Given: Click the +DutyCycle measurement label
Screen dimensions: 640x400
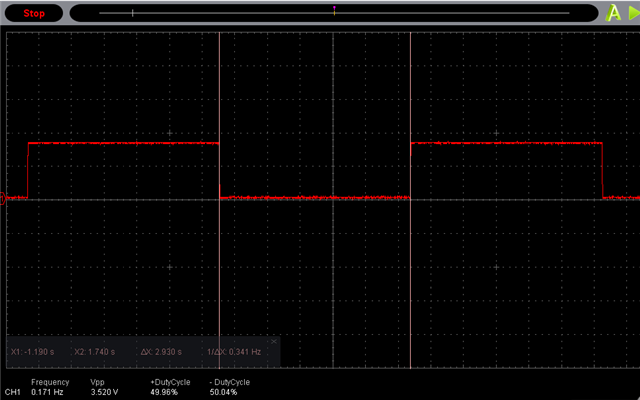Looking at the screenshot, I should pos(170,382).
